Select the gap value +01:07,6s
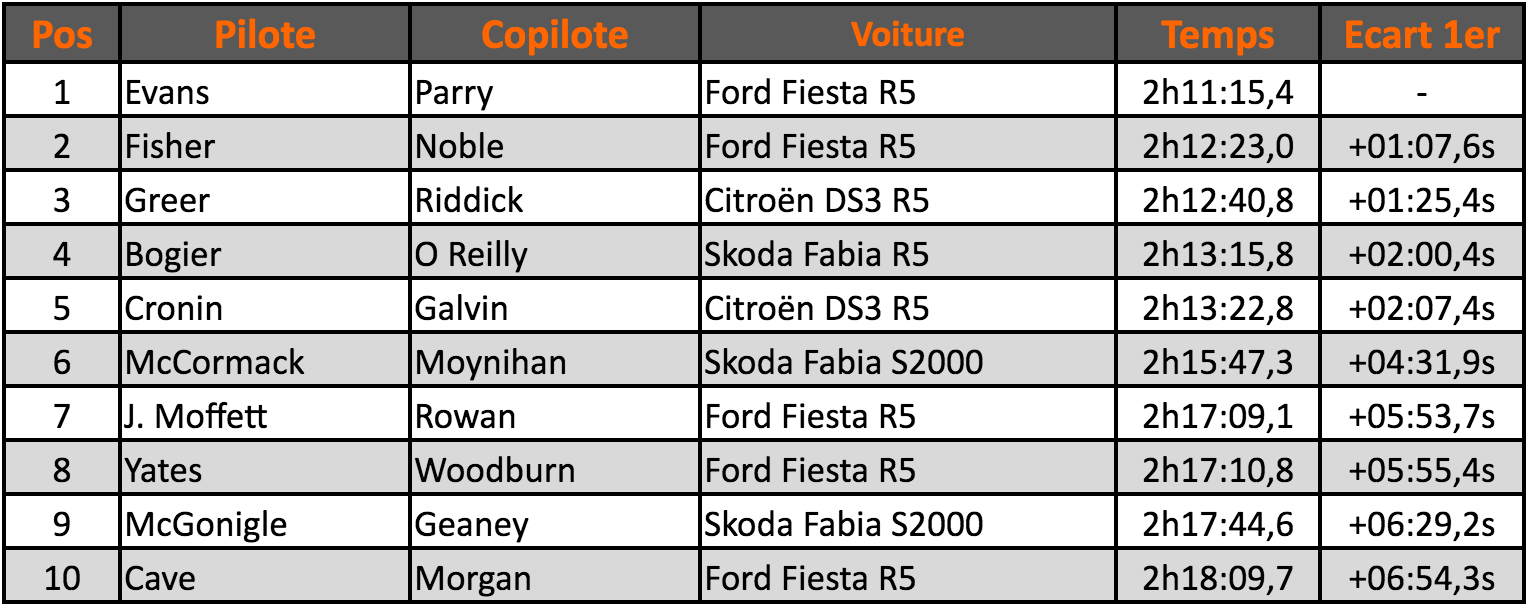This screenshot has height=606, width=1528. tap(1421, 147)
